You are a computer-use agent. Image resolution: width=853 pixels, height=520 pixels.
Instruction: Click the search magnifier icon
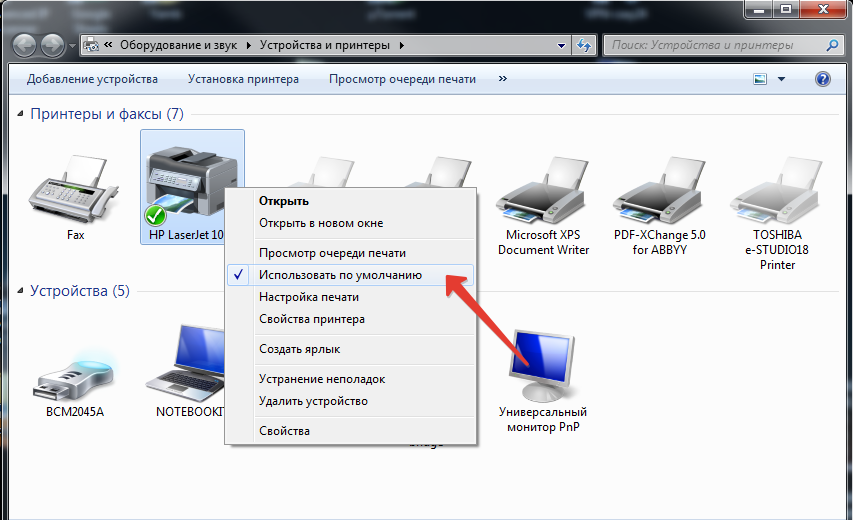832,46
